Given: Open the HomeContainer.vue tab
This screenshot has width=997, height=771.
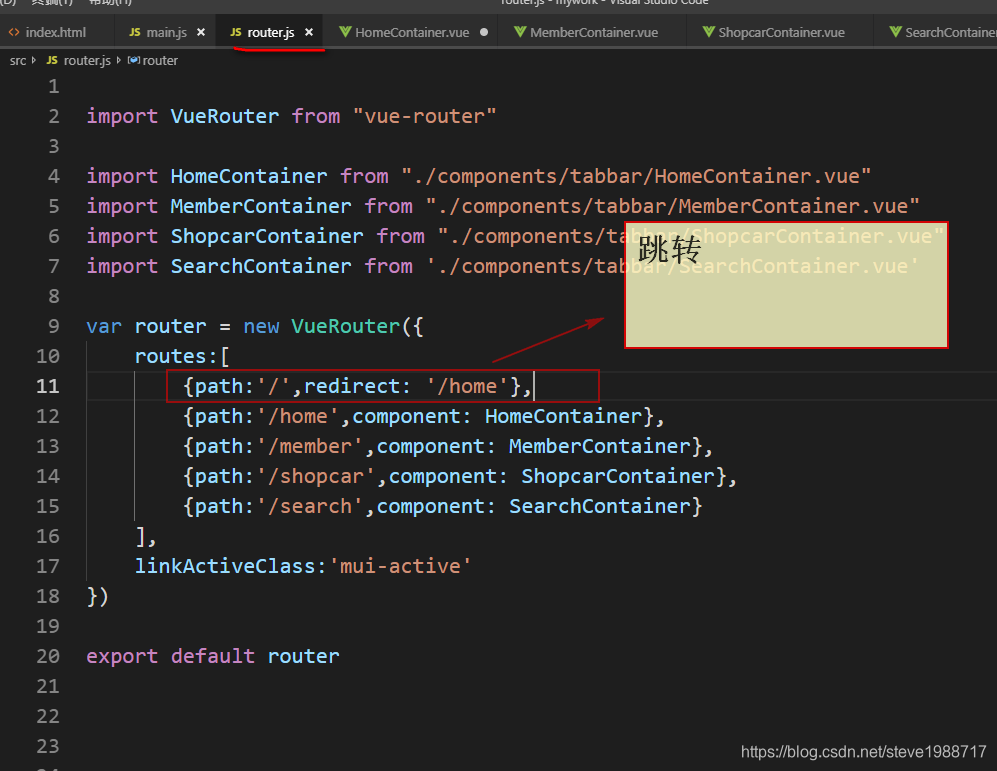Looking at the screenshot, I should tap(412, 32).
